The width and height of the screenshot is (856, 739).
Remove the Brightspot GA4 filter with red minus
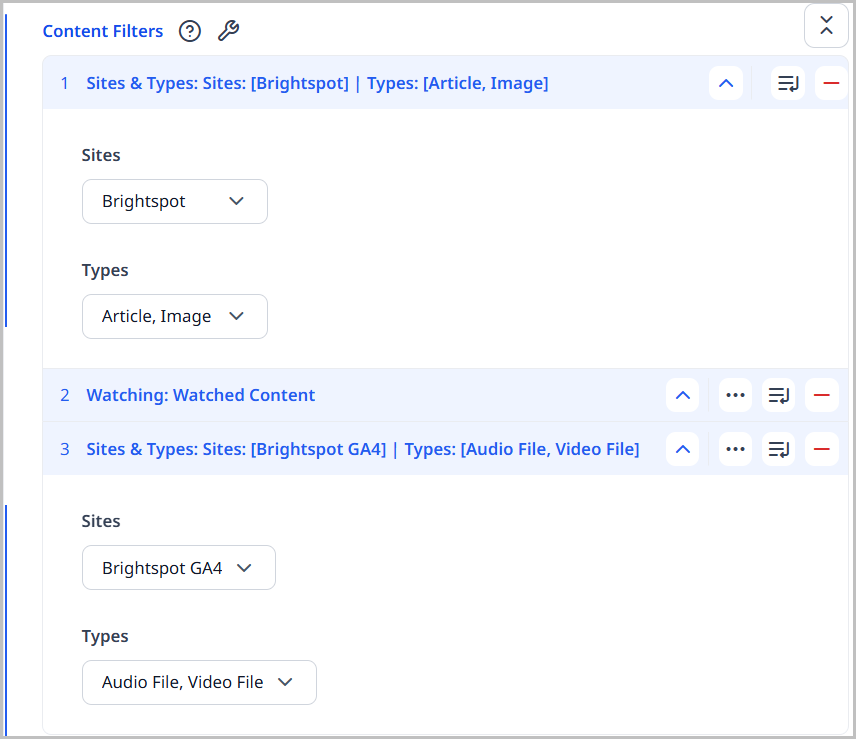coord(822,449)
